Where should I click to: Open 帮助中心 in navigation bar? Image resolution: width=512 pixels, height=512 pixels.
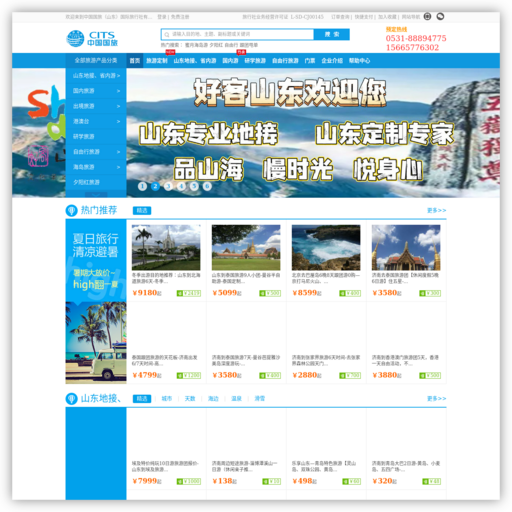[x=359, y=61]
